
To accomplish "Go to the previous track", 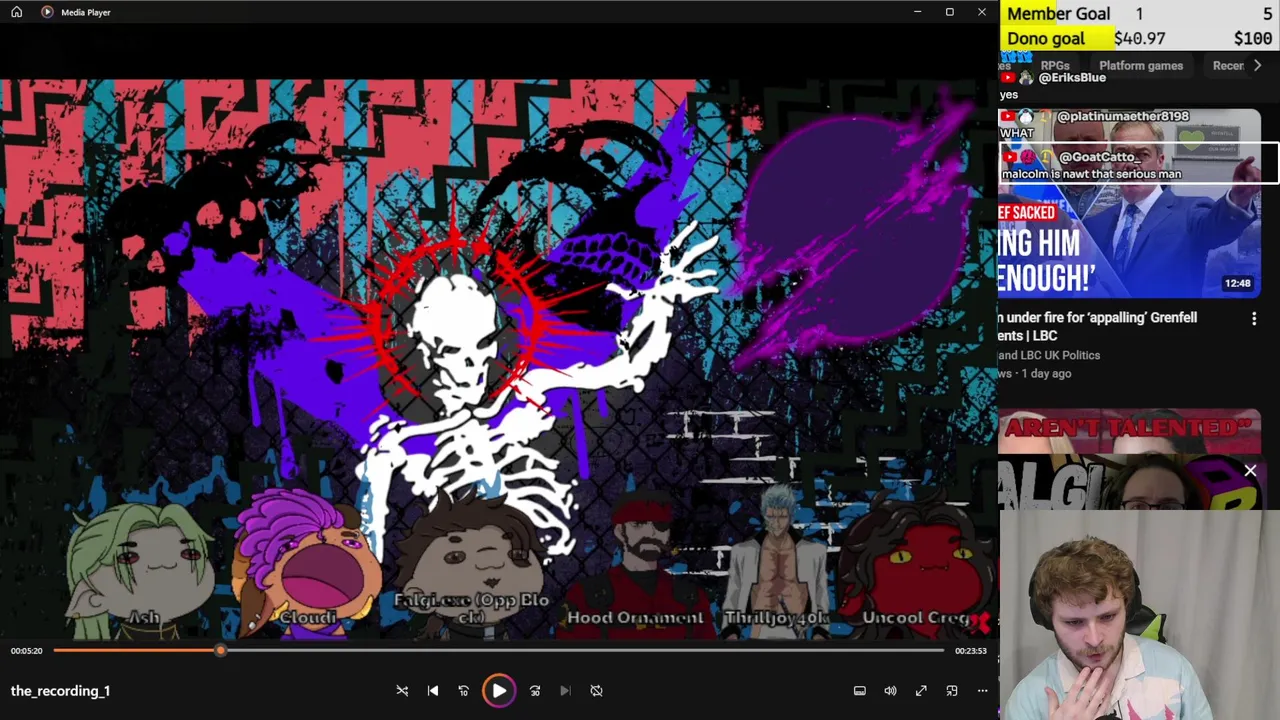I will pyautogui.click(x=433, y=691).
